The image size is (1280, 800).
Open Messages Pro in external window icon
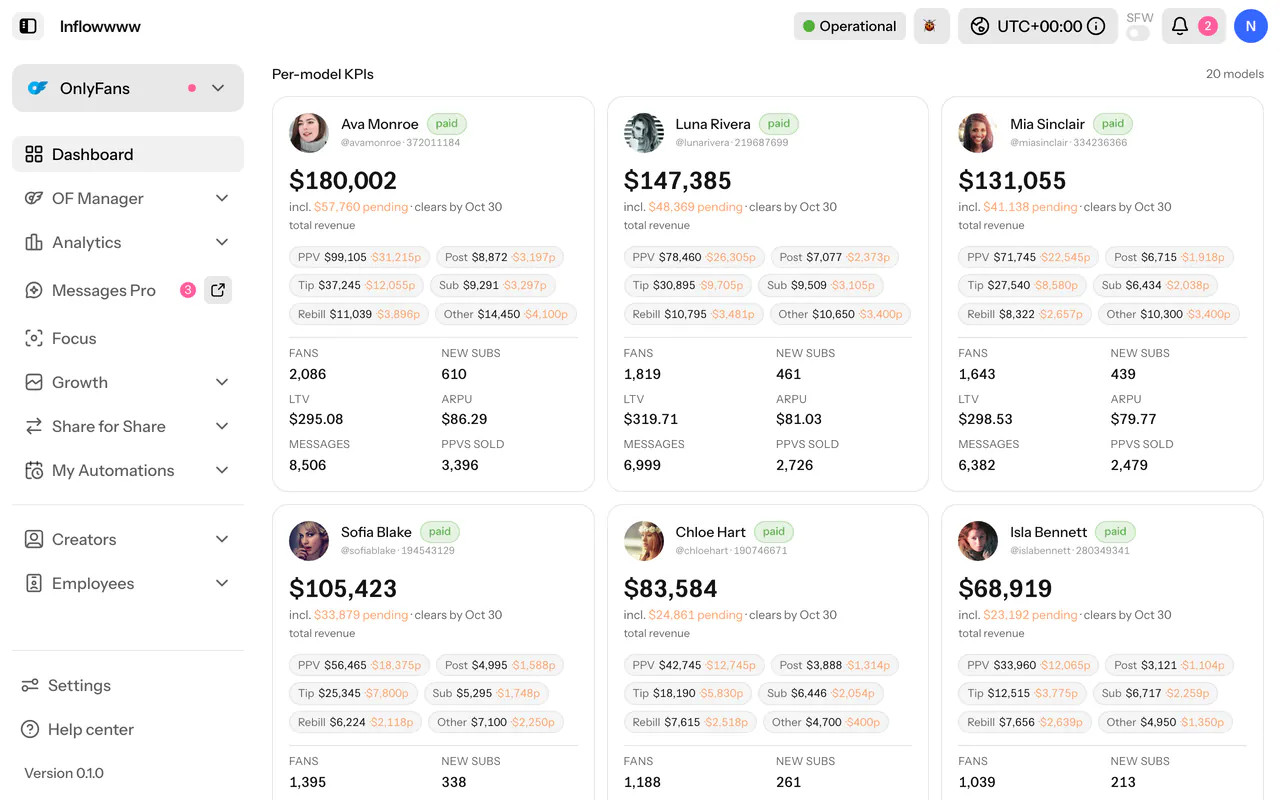pos(218,290)
